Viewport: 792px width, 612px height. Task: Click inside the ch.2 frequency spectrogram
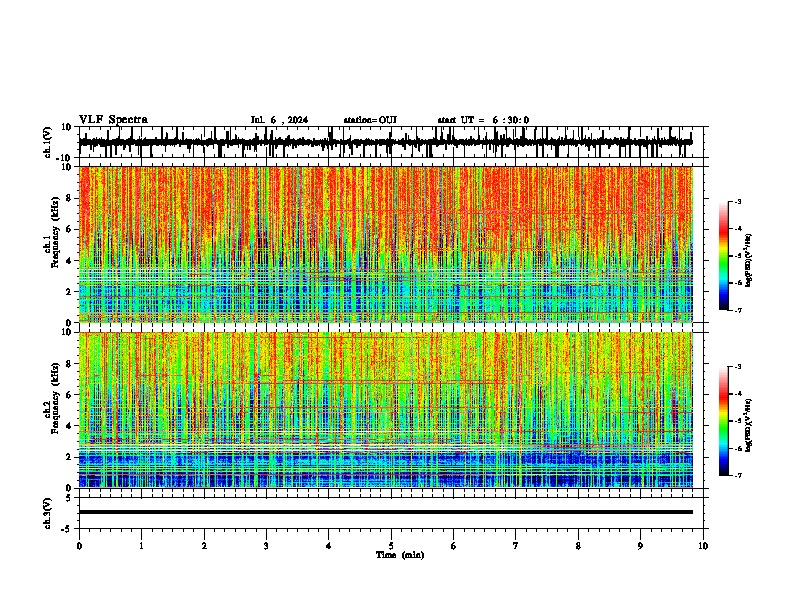(x=386, y=410)
